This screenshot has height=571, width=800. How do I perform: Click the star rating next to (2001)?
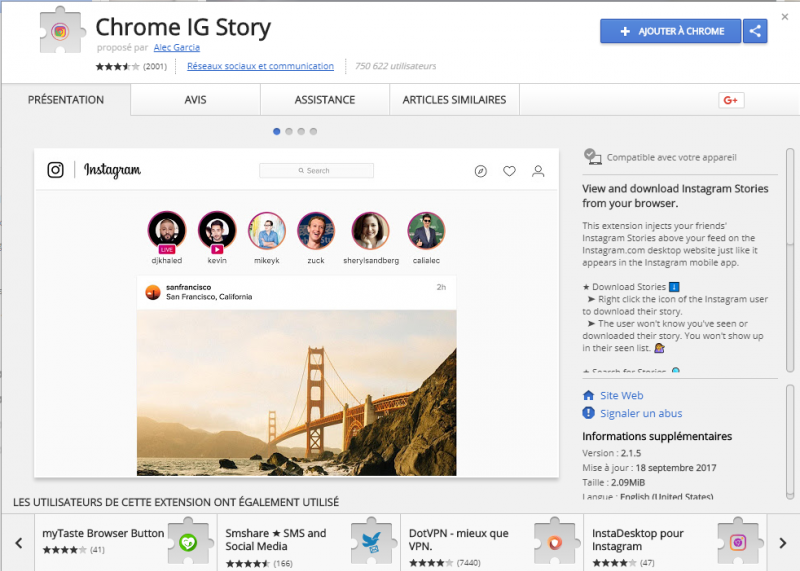(x=117, y=66)
